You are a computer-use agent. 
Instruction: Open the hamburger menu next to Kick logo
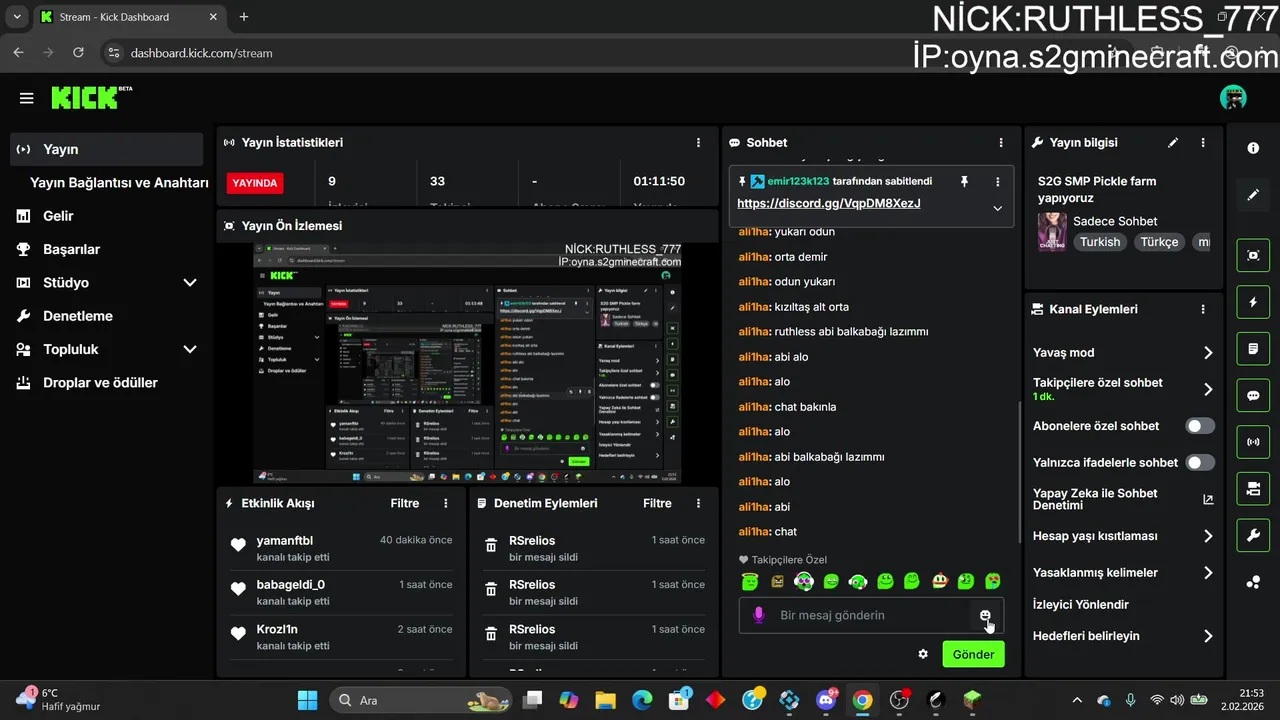[x=27, y=98]
